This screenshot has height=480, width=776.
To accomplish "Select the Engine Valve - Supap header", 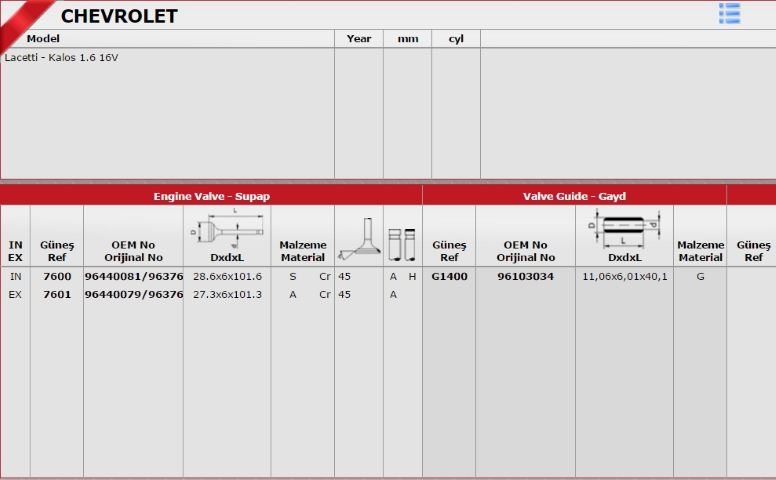I will [x=211, y=196].
